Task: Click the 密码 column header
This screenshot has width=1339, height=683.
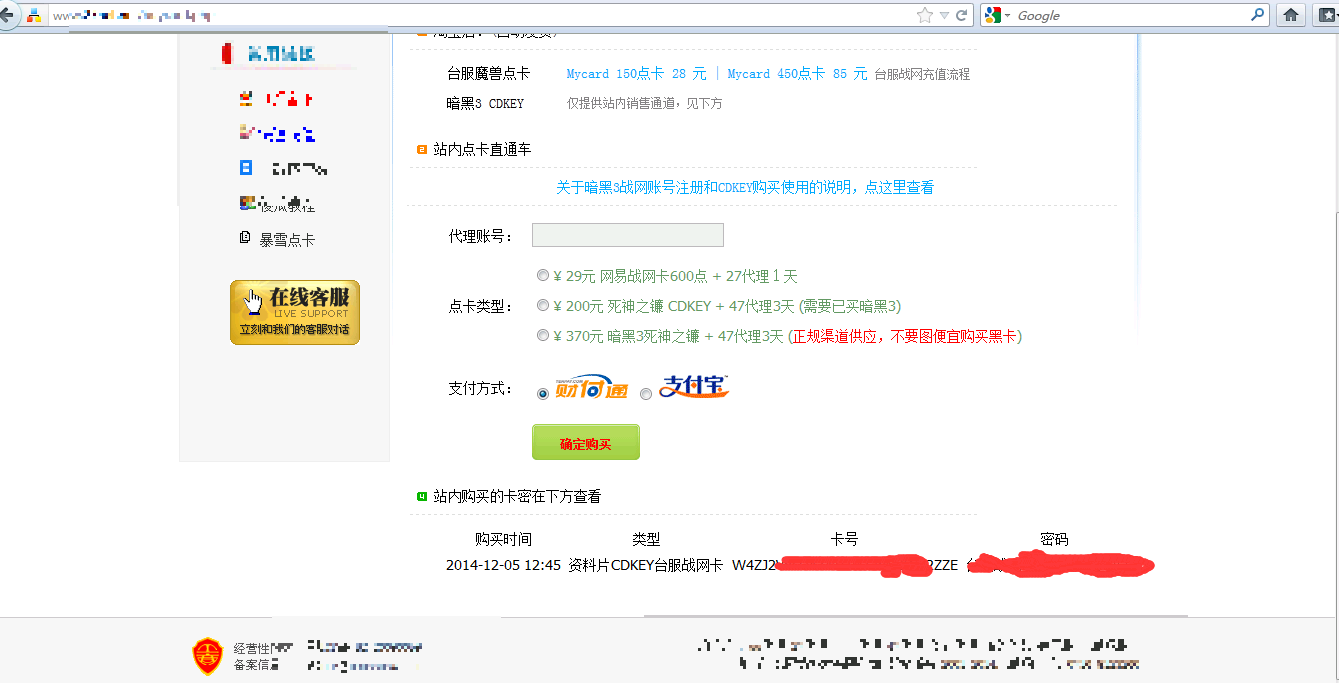Action: tap(1054, 540)
